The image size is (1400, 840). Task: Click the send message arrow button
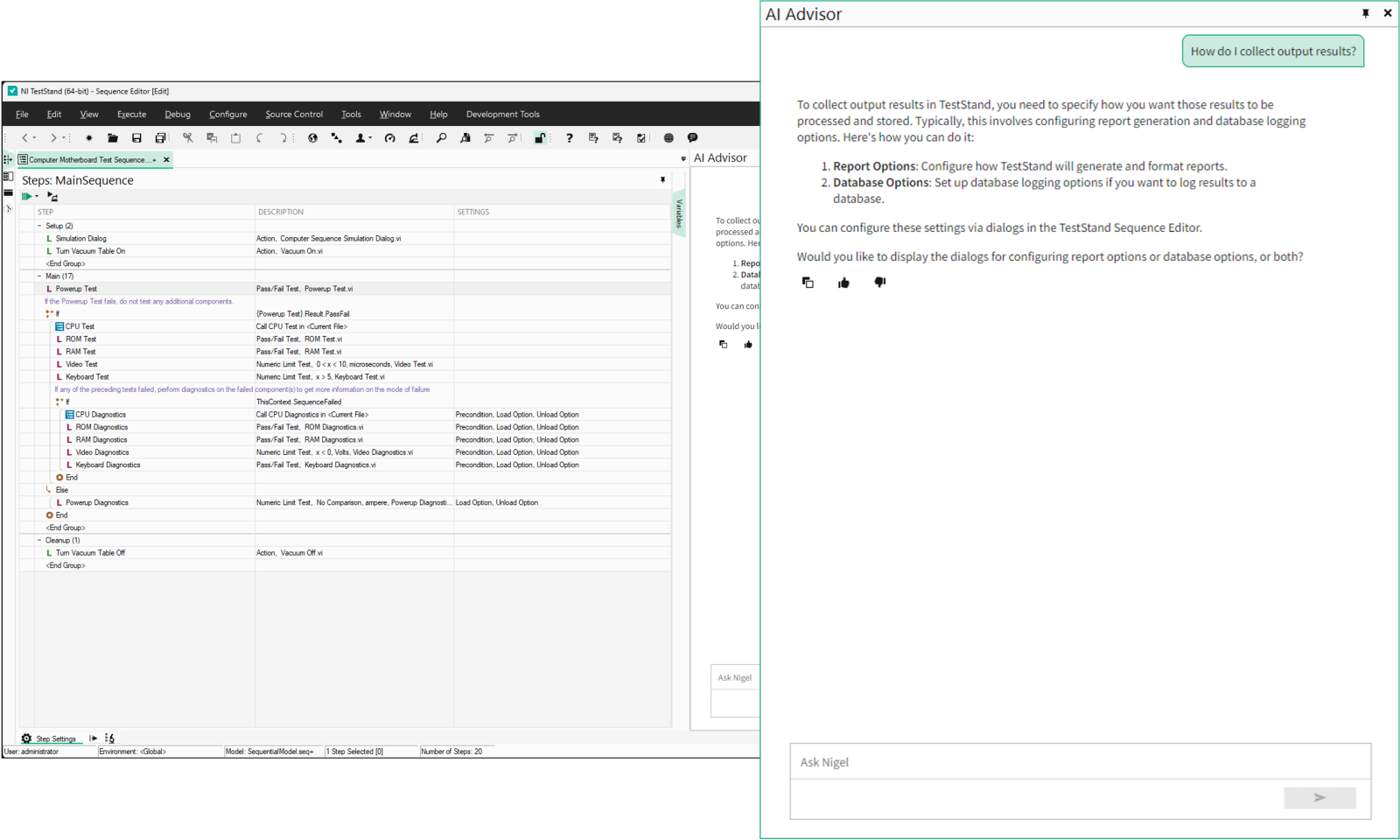pyautogui.click(x=1319, y=798)
